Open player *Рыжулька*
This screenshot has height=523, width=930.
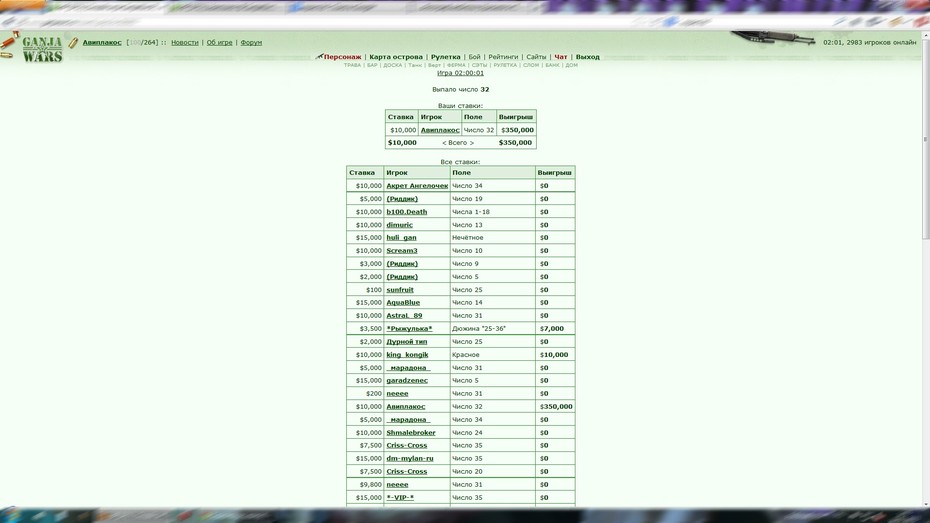(409, 329)
